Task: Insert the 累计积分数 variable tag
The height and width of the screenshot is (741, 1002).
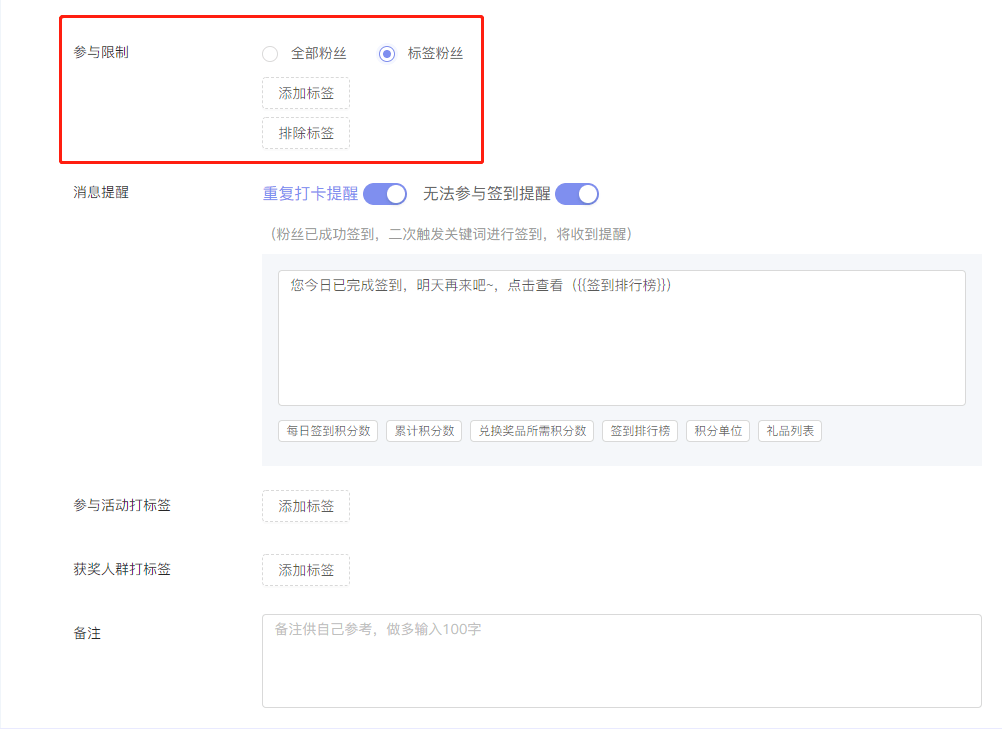Action: [x=424, y=431]
